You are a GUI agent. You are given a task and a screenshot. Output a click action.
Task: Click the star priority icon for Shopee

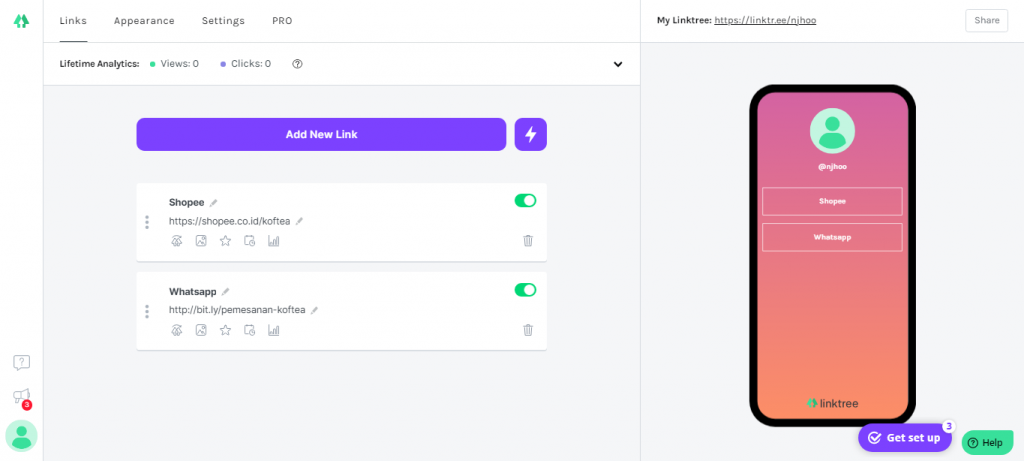click(x=225, y=241)
